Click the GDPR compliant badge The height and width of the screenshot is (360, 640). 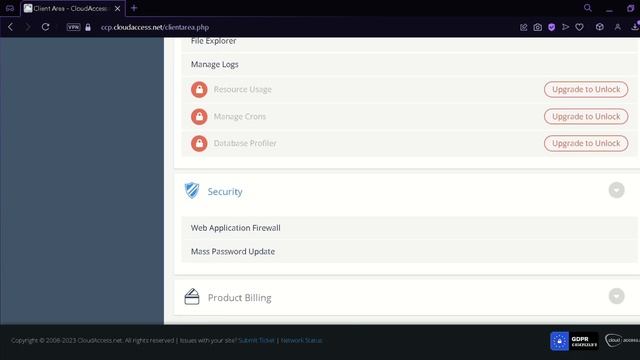pos(574,341)
